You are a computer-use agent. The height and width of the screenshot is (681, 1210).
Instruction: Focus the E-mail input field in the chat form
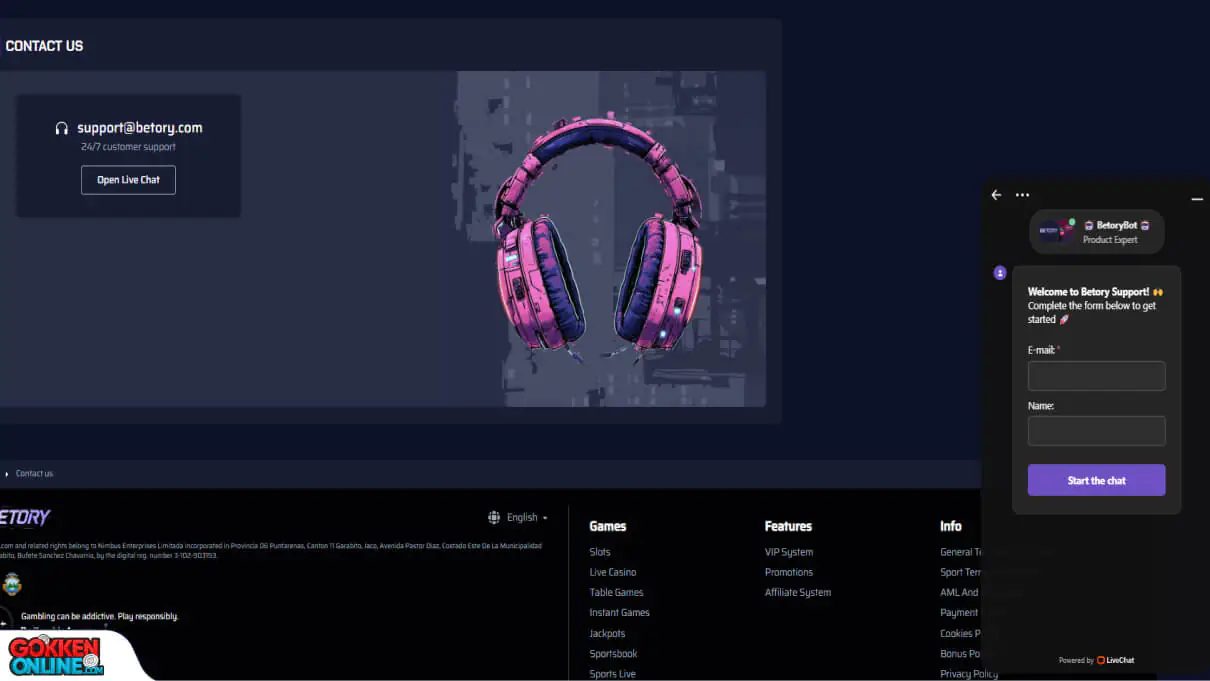1096,376
